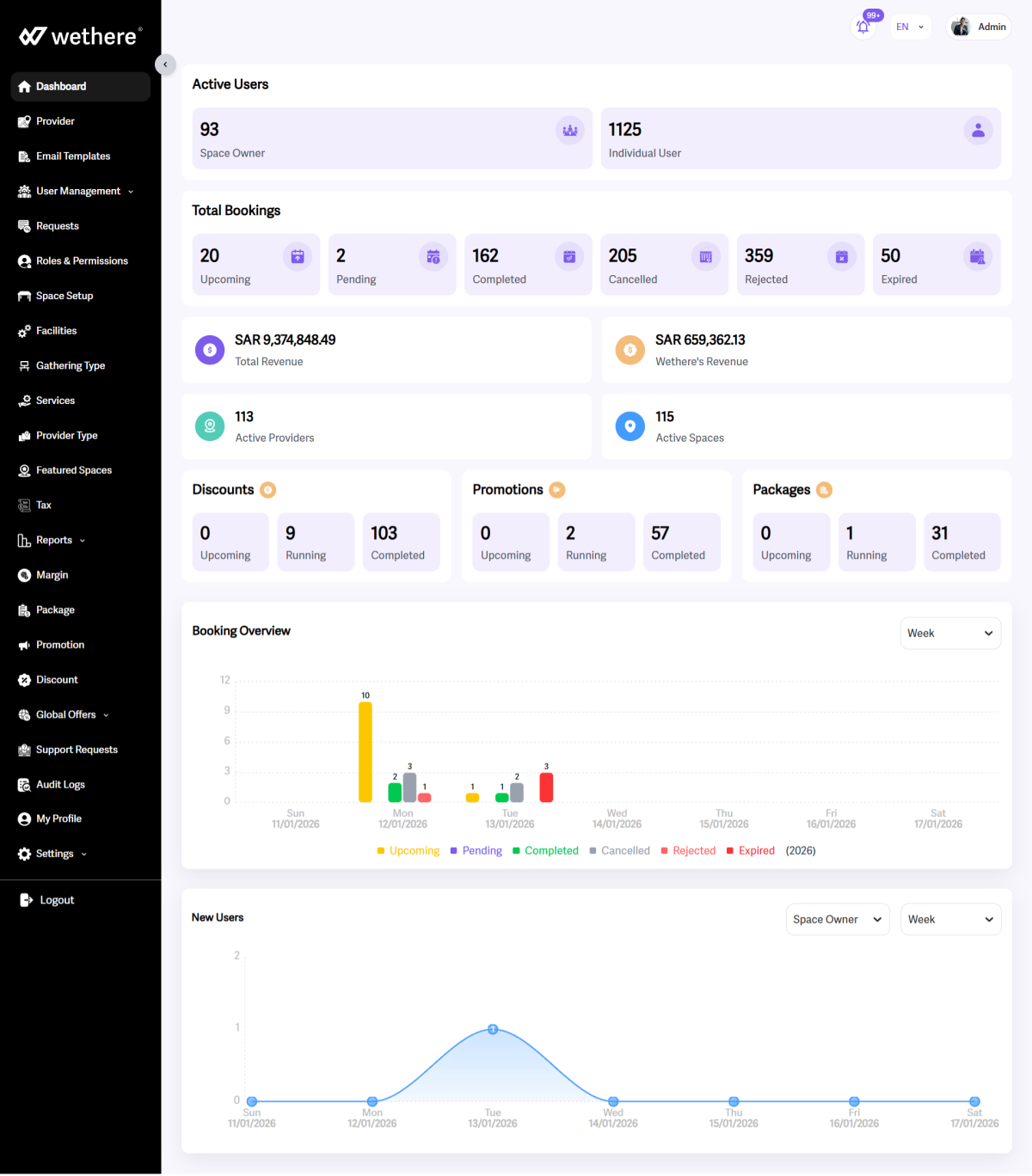Toggle the Expired series in chart legend
This screenshot has height=1176, width=1032.
751,851
